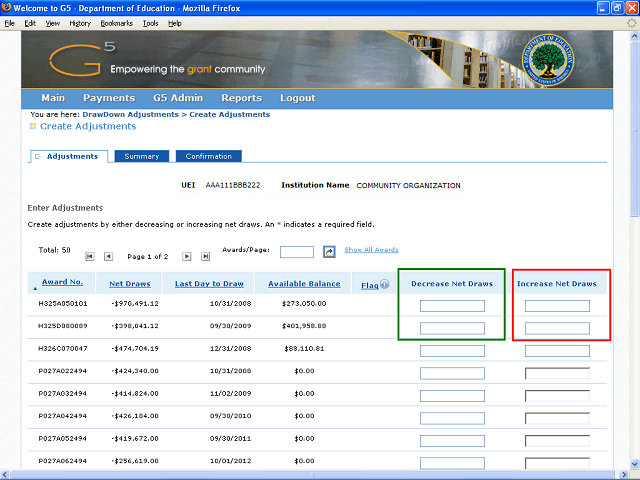Viewport: 640px width, 480px height.
Task: Click the Awards/Page input box
Action: (297, 252)
